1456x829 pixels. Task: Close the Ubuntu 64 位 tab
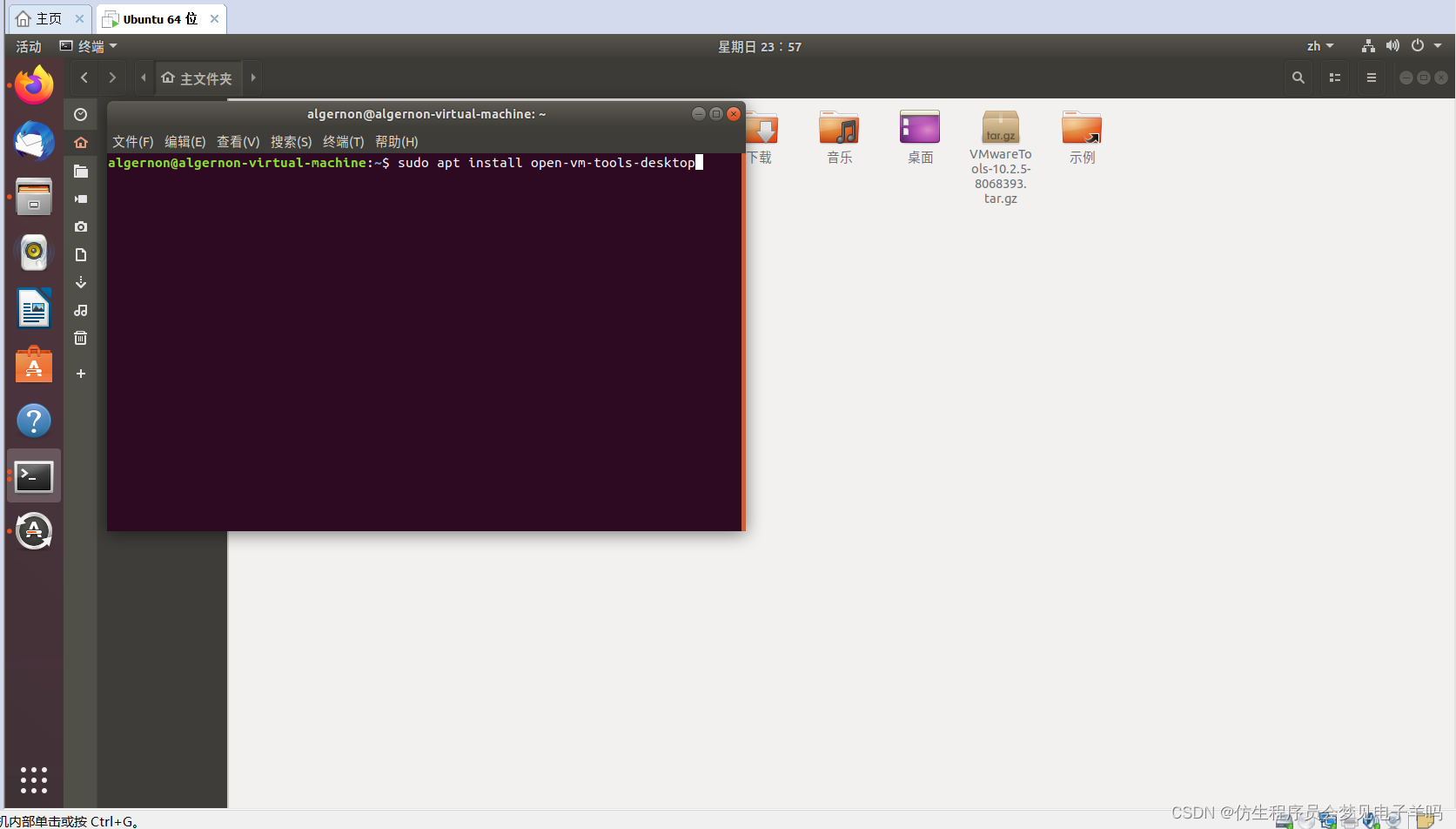tap(215, 18)
